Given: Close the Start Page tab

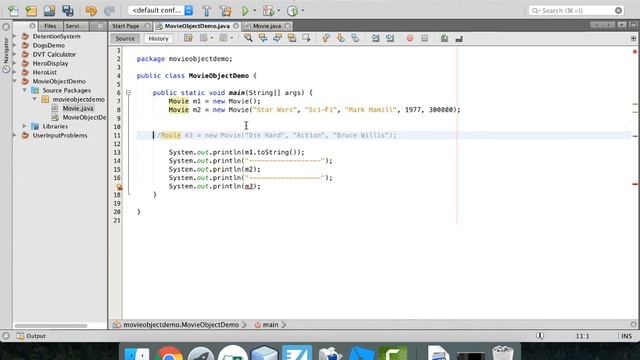Looking at the screenshot, I should (x=147, y=26).
